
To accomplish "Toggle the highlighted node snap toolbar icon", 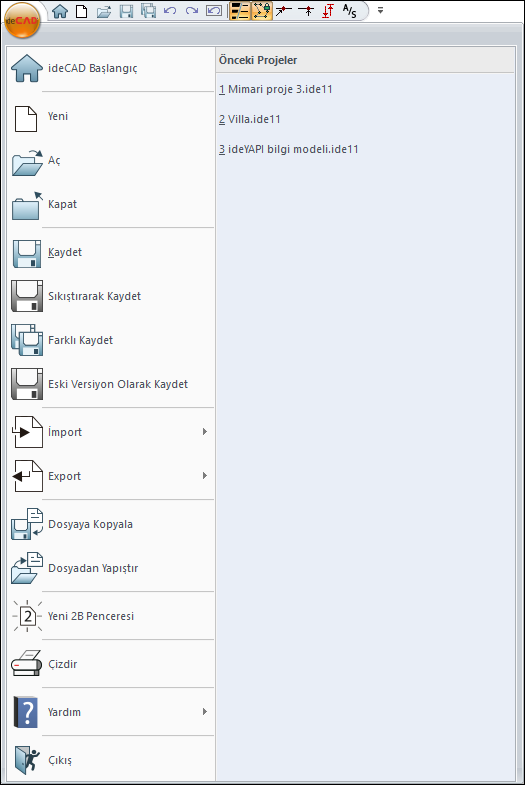I will [x=262, y=11].
